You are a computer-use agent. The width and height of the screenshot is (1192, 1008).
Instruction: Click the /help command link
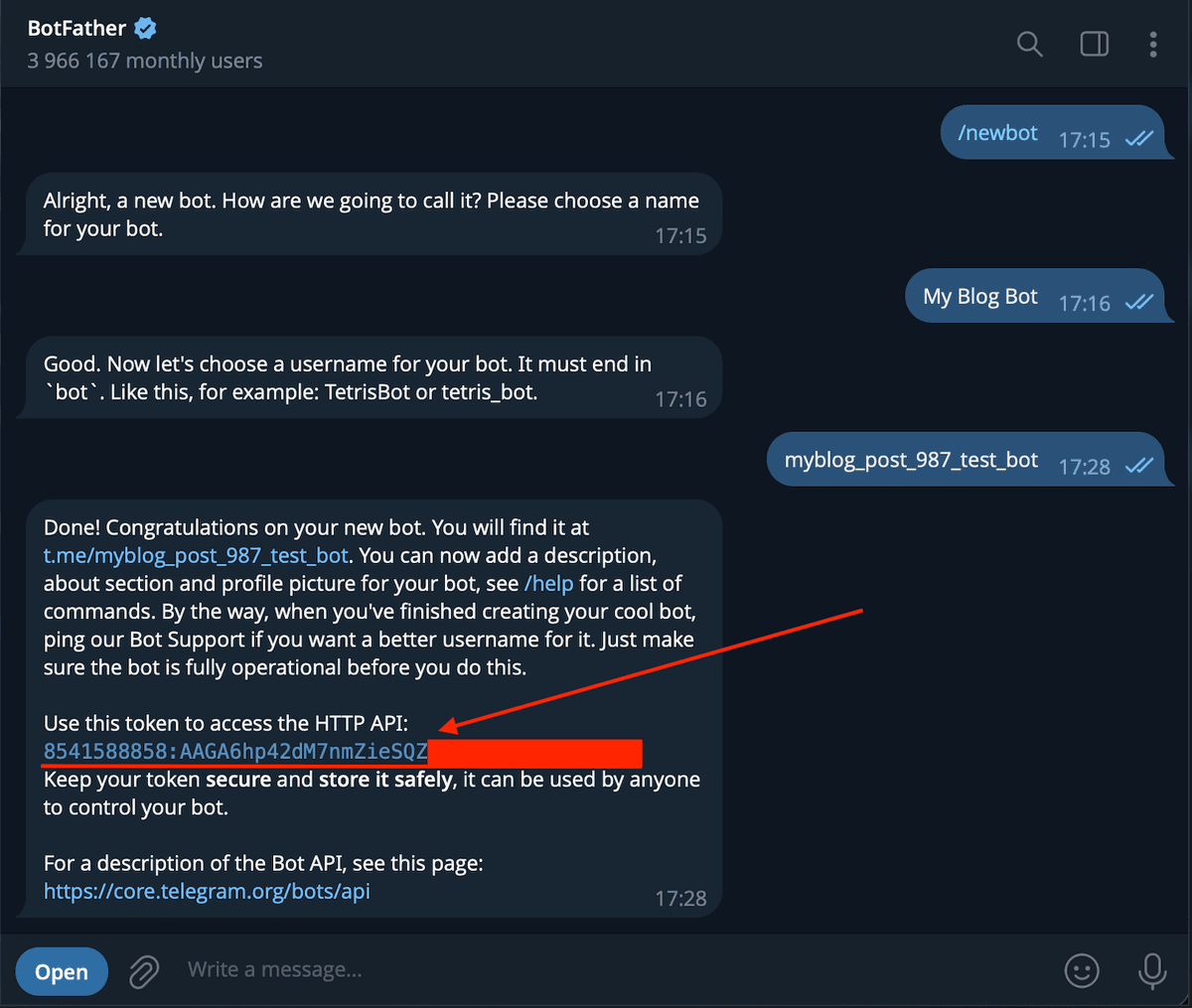pyautogui.click(x=549, y=583)
